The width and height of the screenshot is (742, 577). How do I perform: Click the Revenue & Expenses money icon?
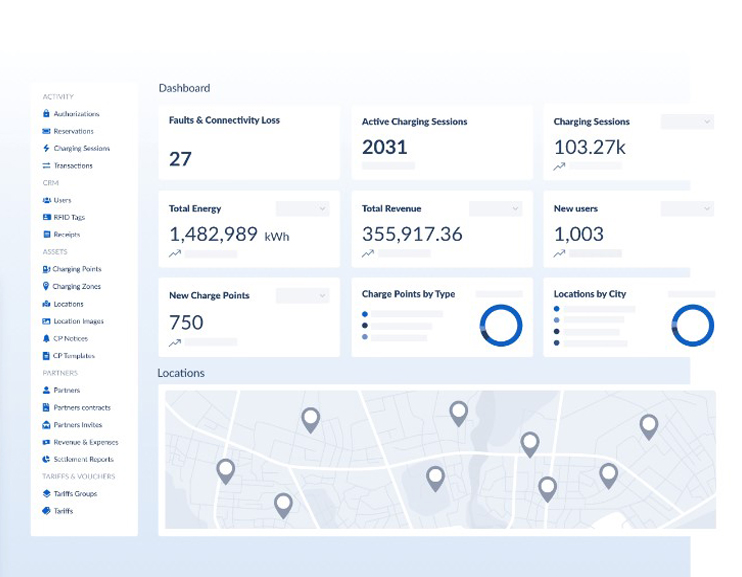tap(46, 442)
